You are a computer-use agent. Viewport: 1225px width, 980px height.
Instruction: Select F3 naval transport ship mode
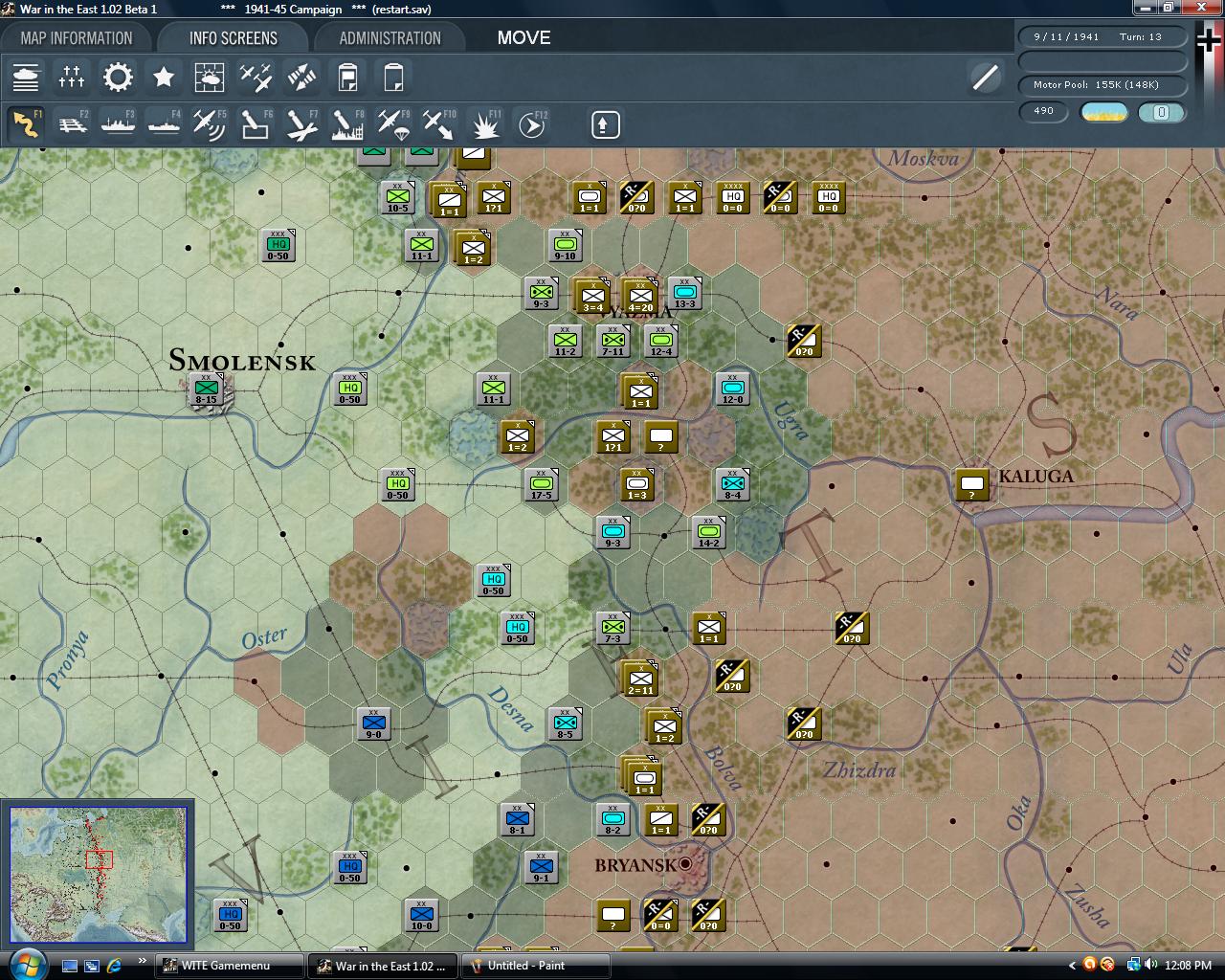point(118,124)
